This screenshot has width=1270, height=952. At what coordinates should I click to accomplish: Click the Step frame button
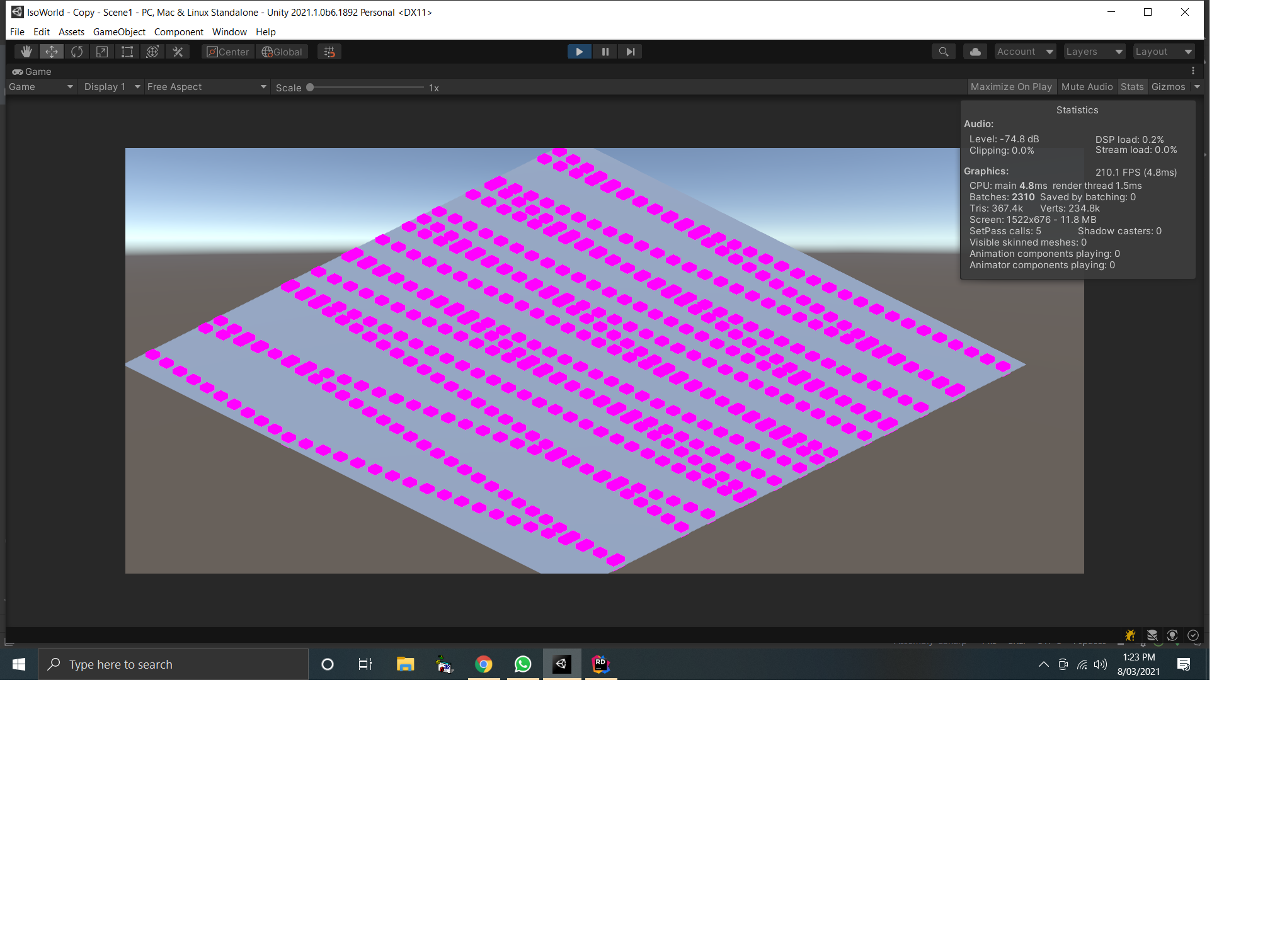[x=630, y=52]
